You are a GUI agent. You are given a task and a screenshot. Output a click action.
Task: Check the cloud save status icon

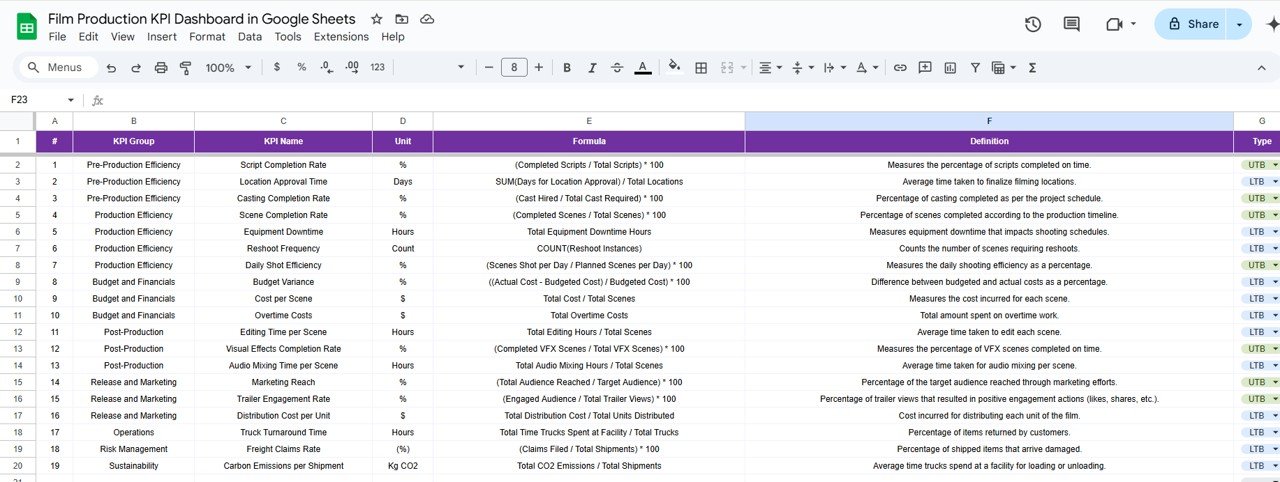click(427, 20)
